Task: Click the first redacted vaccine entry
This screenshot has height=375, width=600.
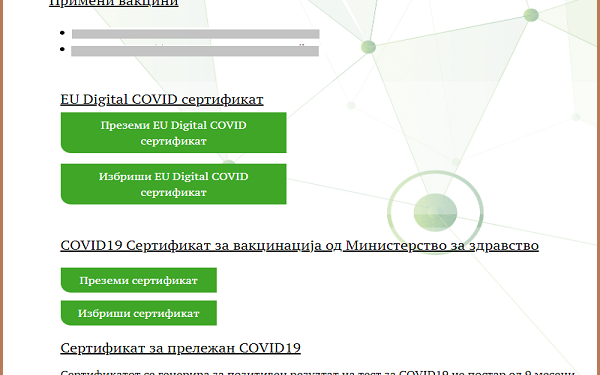Action: [x=196, y=34]
